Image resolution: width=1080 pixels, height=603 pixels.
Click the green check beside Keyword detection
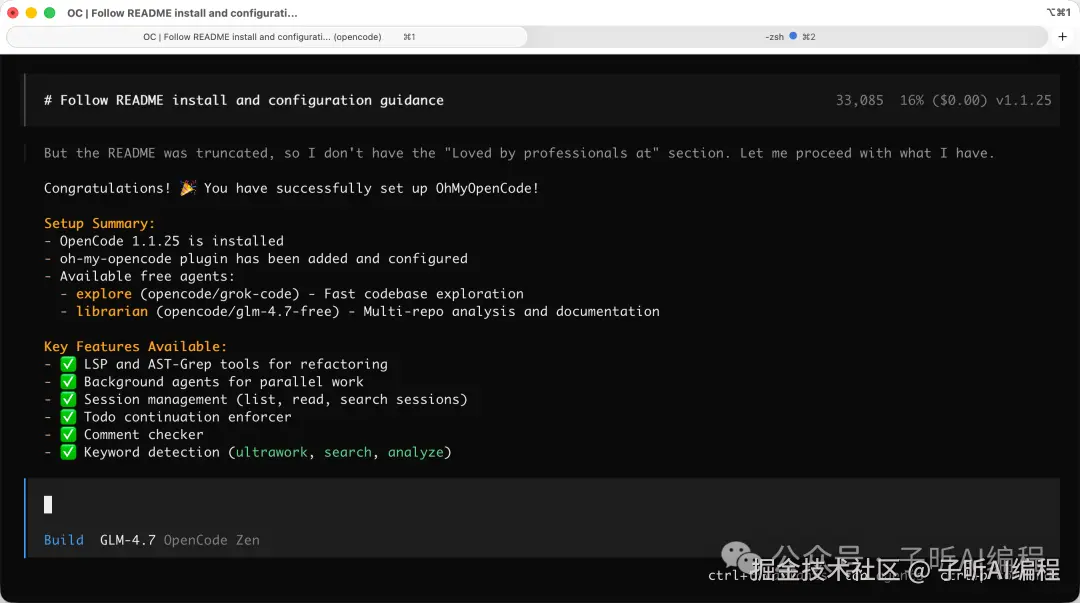click(68, 452)
